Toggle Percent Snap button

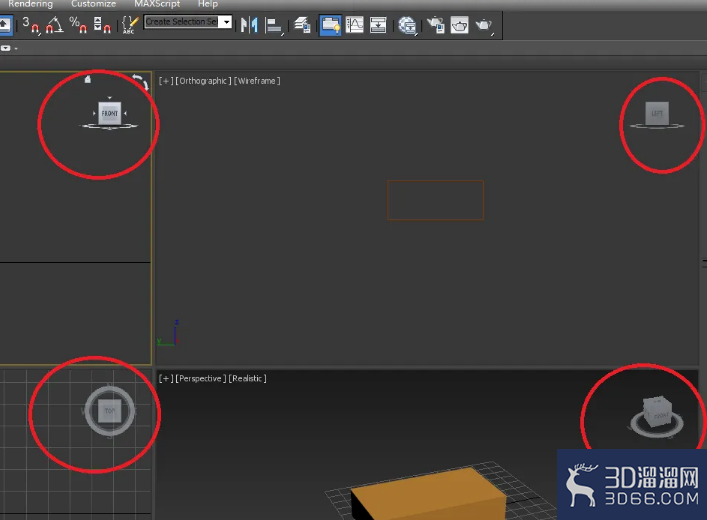pos(78,25)
